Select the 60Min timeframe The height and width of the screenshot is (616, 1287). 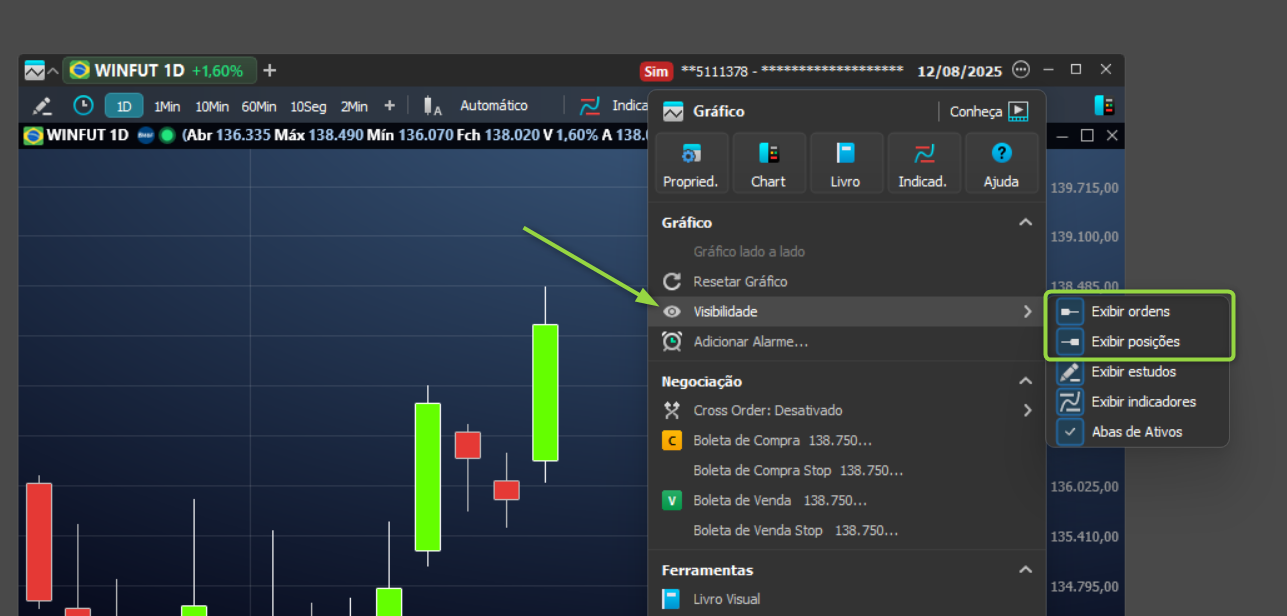point(259,106)
